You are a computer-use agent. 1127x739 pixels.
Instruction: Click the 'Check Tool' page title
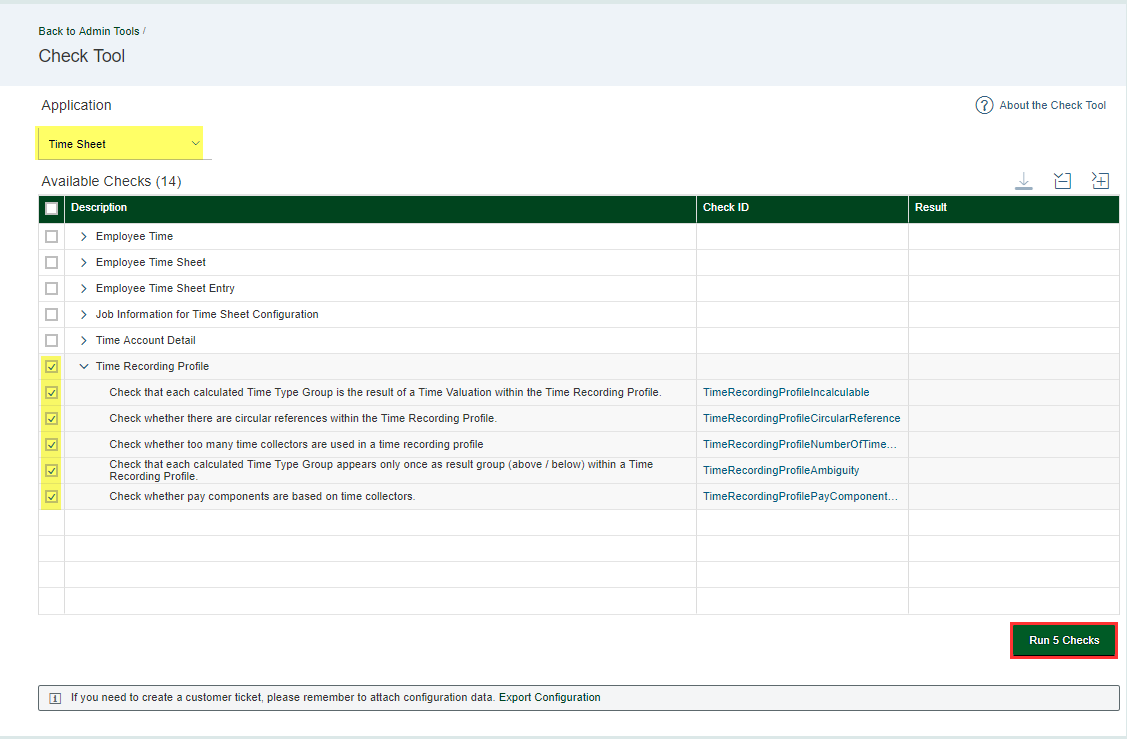pyautogui.click(x=81, y=56)
